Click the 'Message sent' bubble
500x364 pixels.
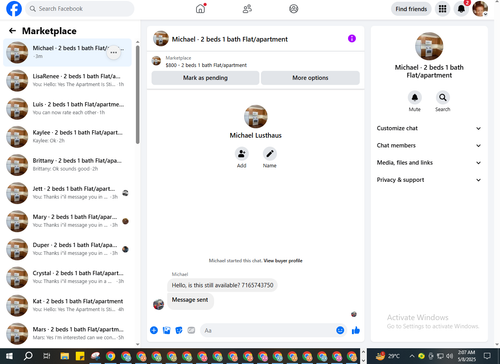coord(190,300)
